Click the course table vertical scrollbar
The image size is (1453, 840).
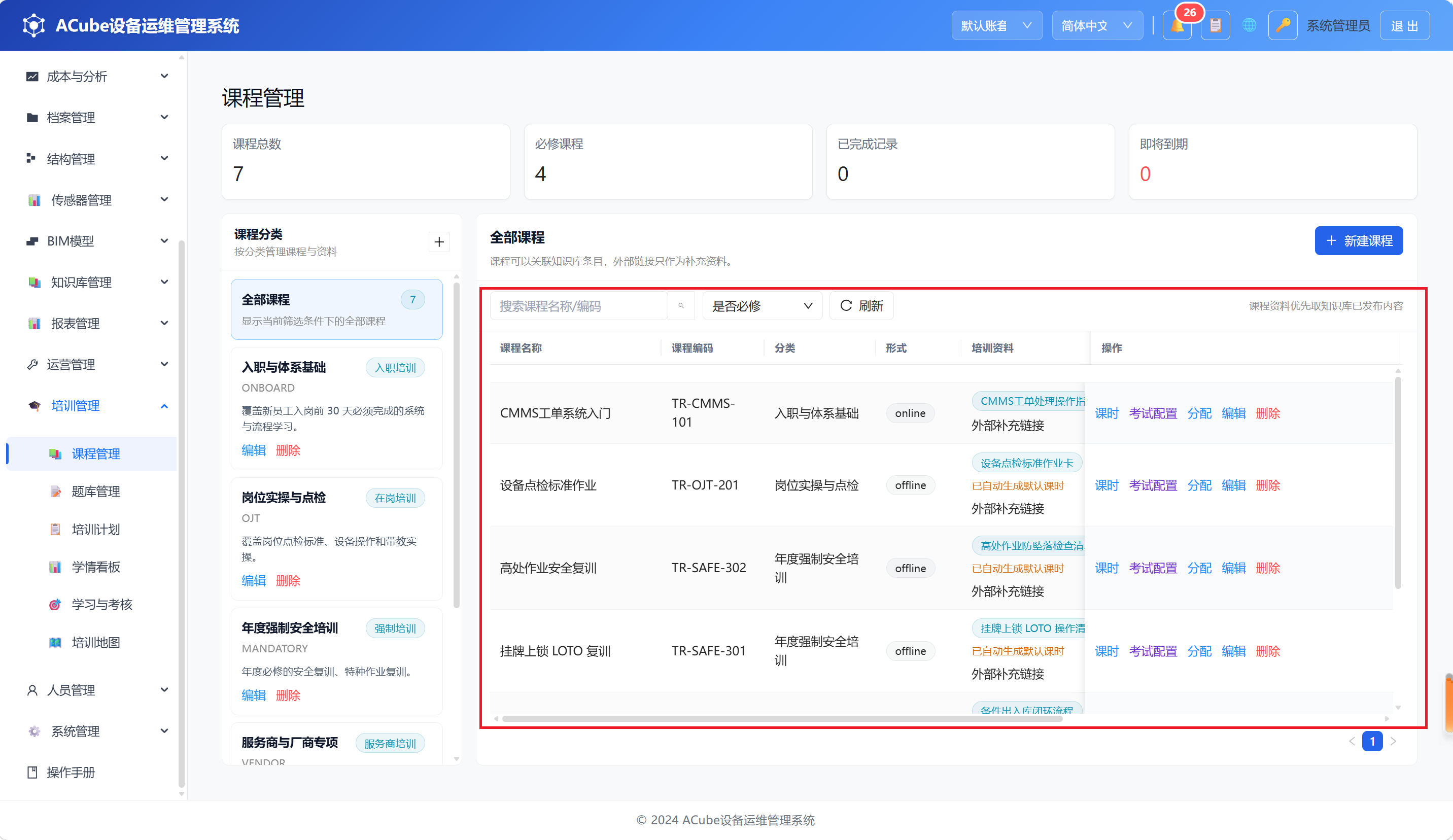[1398, 481]
